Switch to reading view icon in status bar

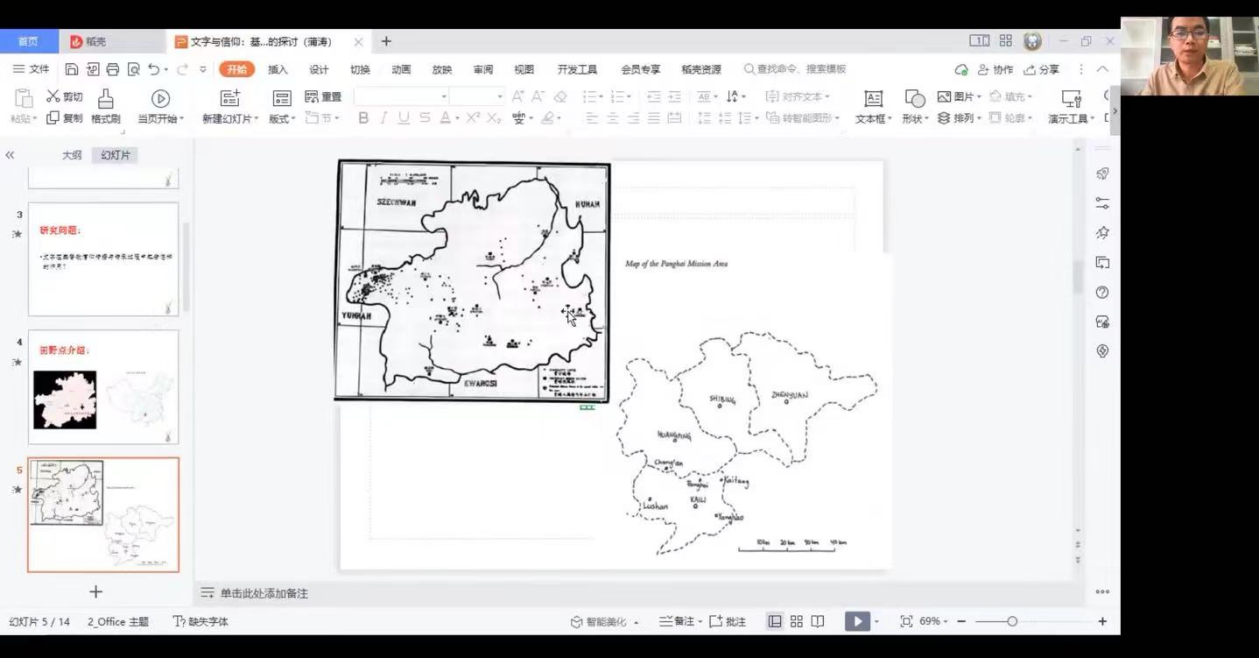click(817, 621)
